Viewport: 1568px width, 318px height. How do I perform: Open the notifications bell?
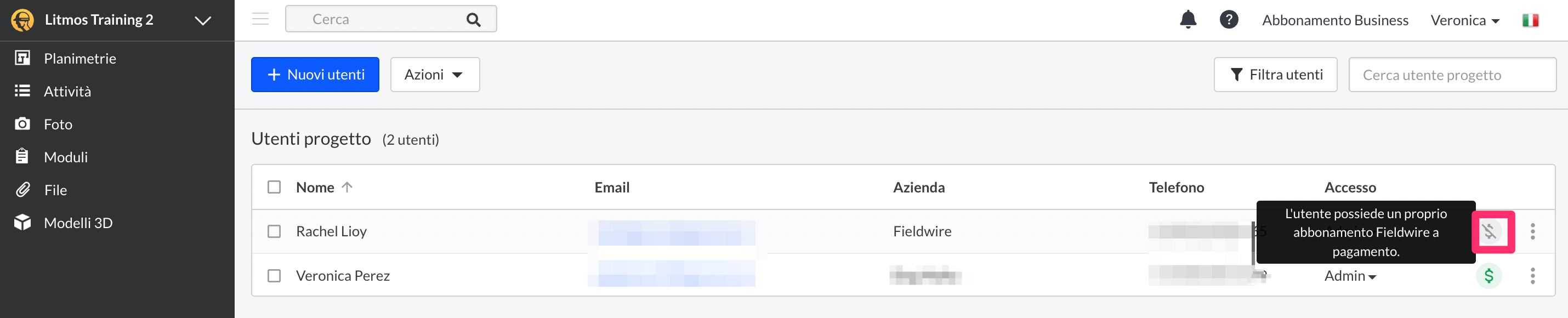1188,20
